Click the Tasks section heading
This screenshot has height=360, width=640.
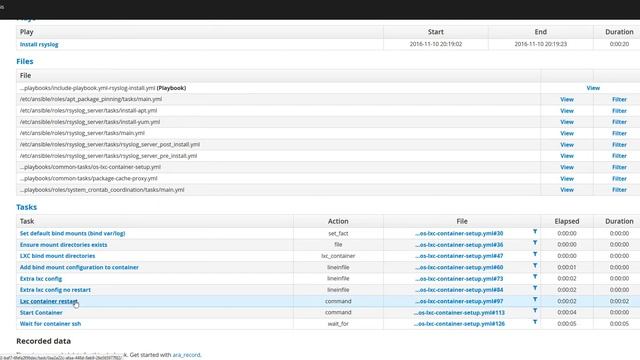tap(27, 207)
